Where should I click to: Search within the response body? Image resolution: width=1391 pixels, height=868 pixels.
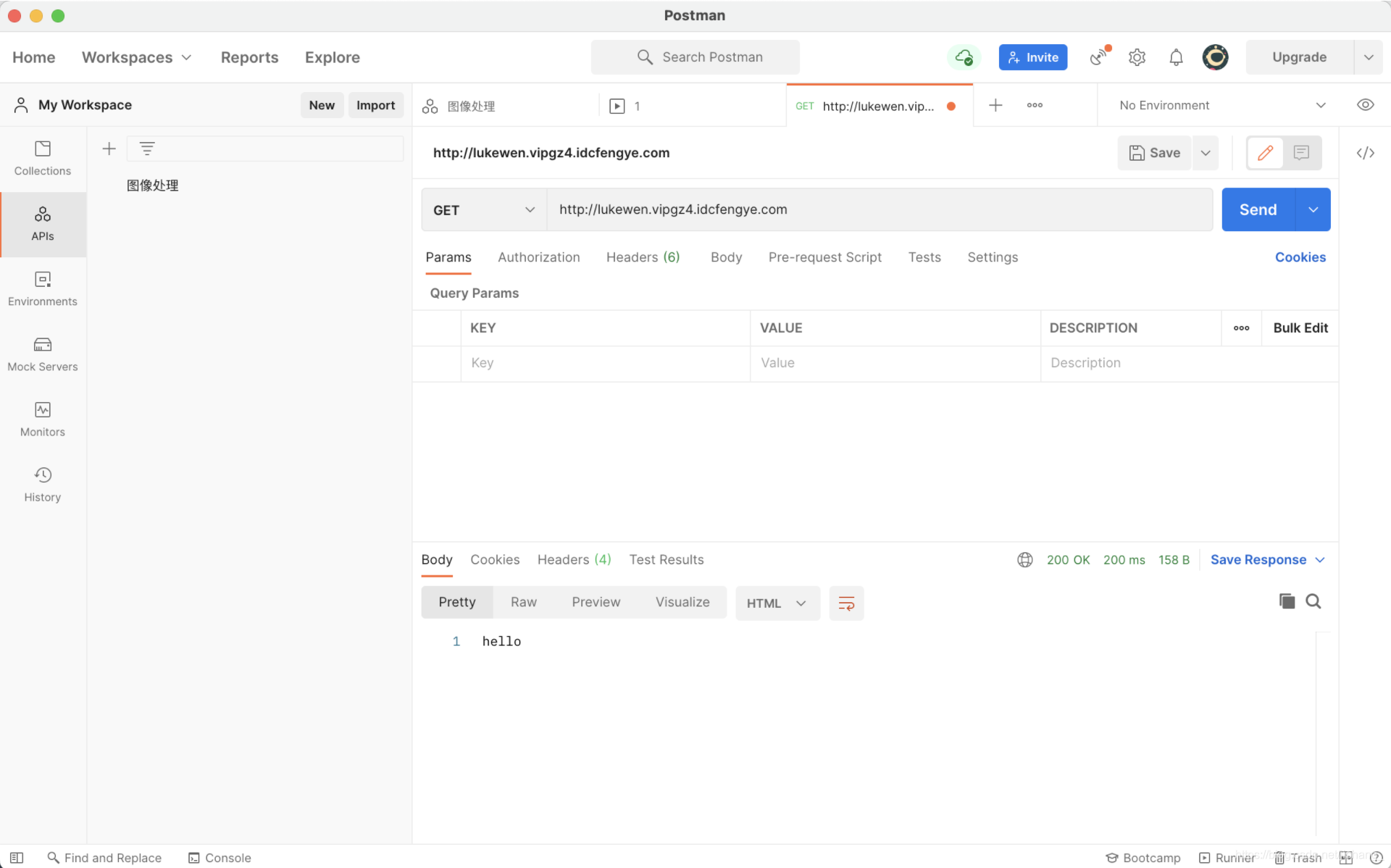click(1313, 601)
